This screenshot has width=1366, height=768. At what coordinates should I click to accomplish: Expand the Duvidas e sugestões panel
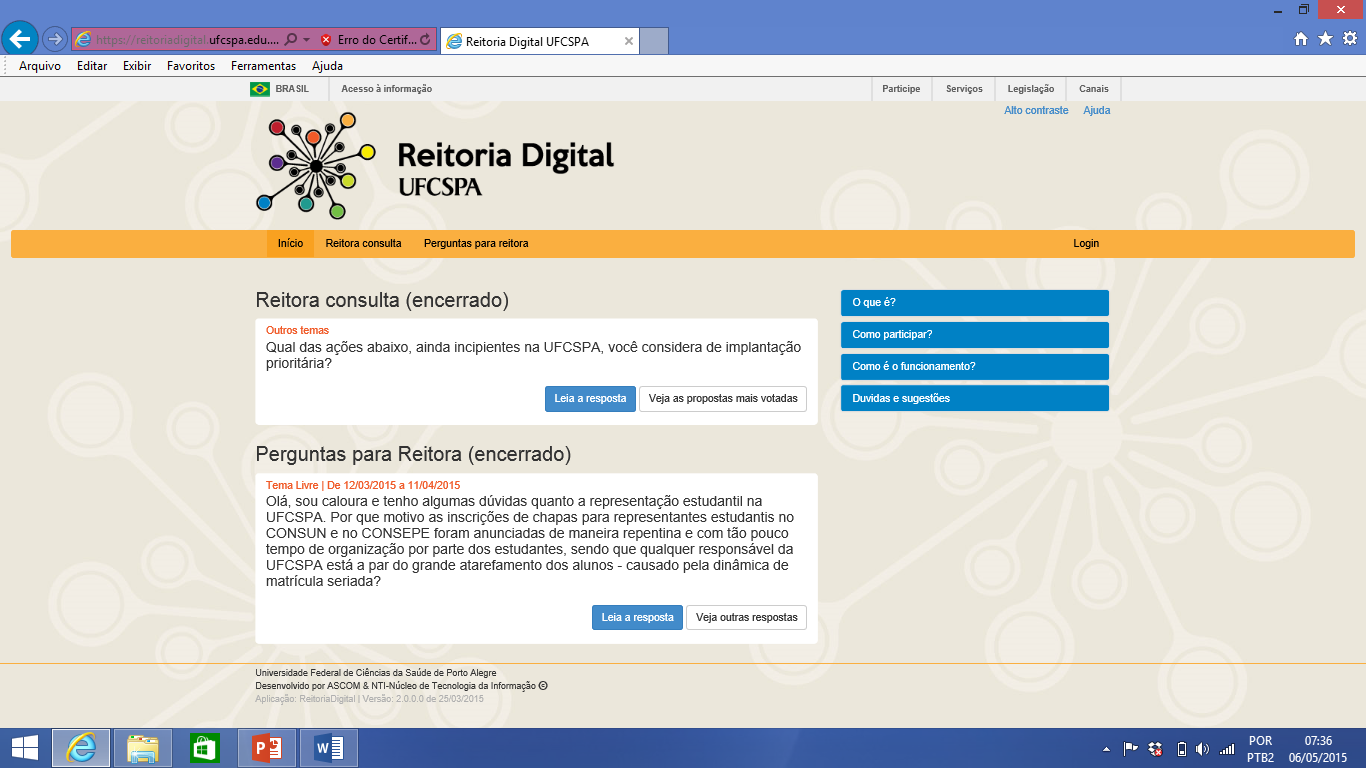(x=975, y=398)
